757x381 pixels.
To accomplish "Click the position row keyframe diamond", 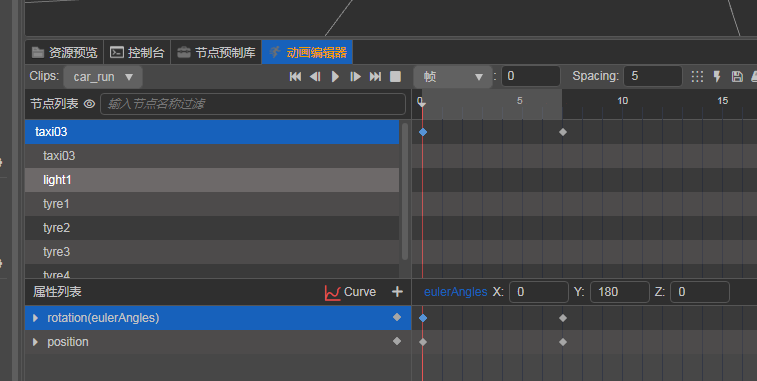I will coord(397,341).
